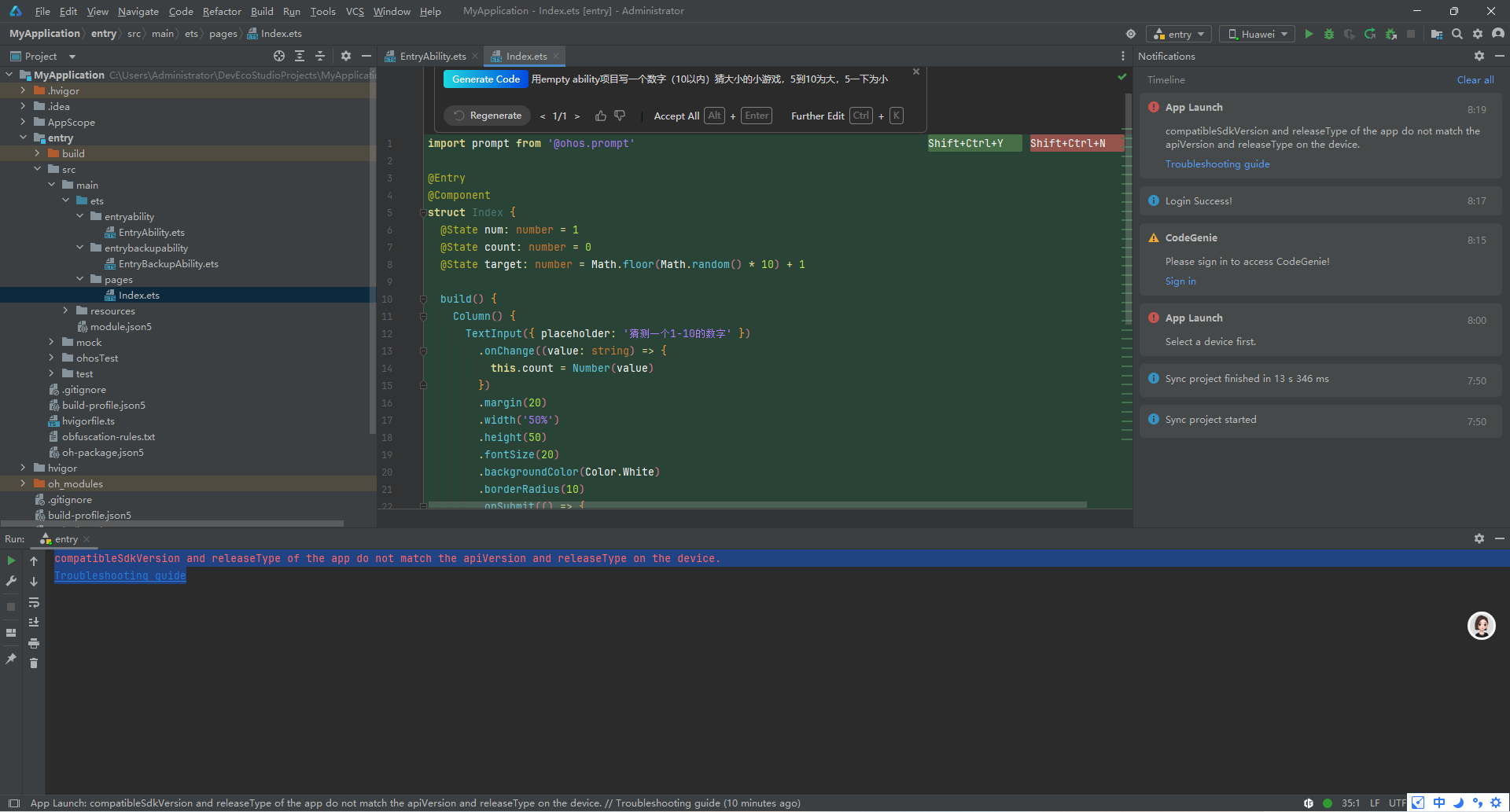The image size is (1510, 812).
Task: Click Accept All for generated code
Action: pyautogui.click(x=676, y=116)
